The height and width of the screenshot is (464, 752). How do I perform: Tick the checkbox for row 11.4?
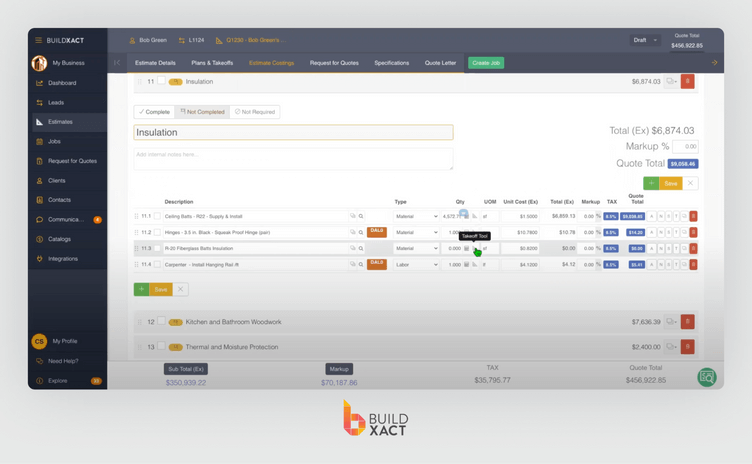pos(157,265)
